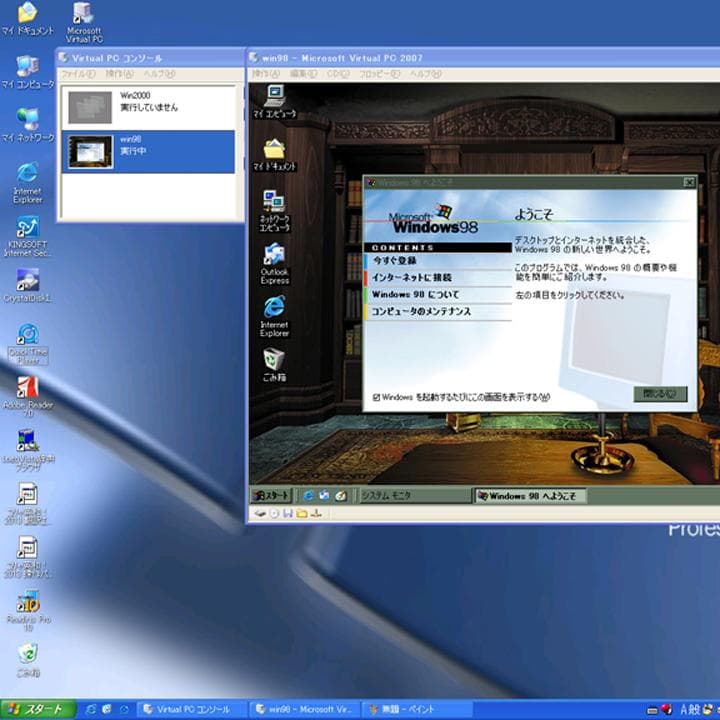Click 閉じる button in Windows 98 welcome dialog
720x720 pixels.
pos(660,394)
